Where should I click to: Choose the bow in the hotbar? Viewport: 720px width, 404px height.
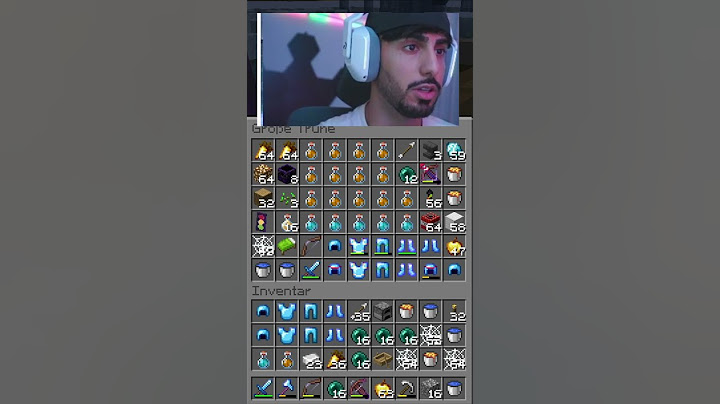point(311,388)
